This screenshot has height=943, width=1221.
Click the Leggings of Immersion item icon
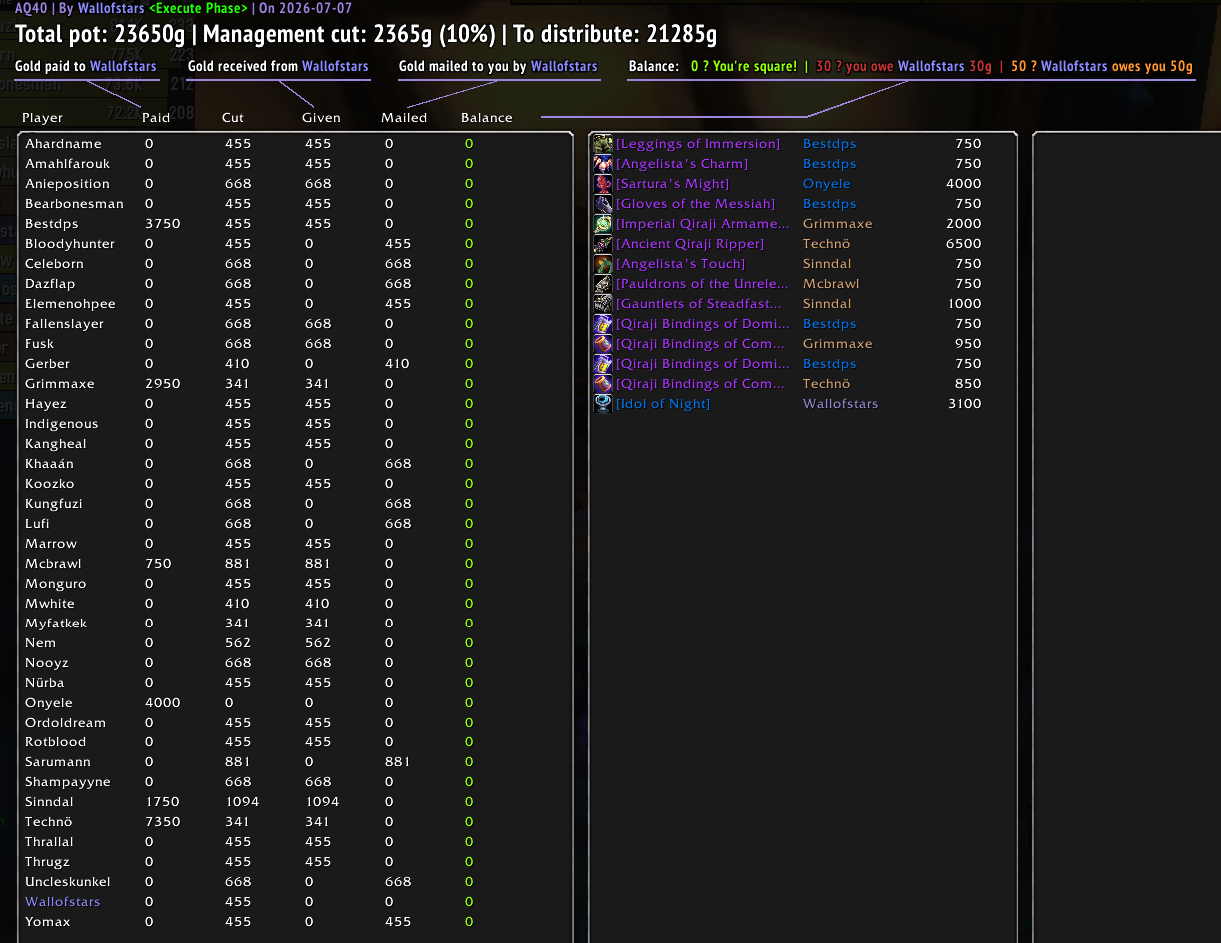pos(603,144)
